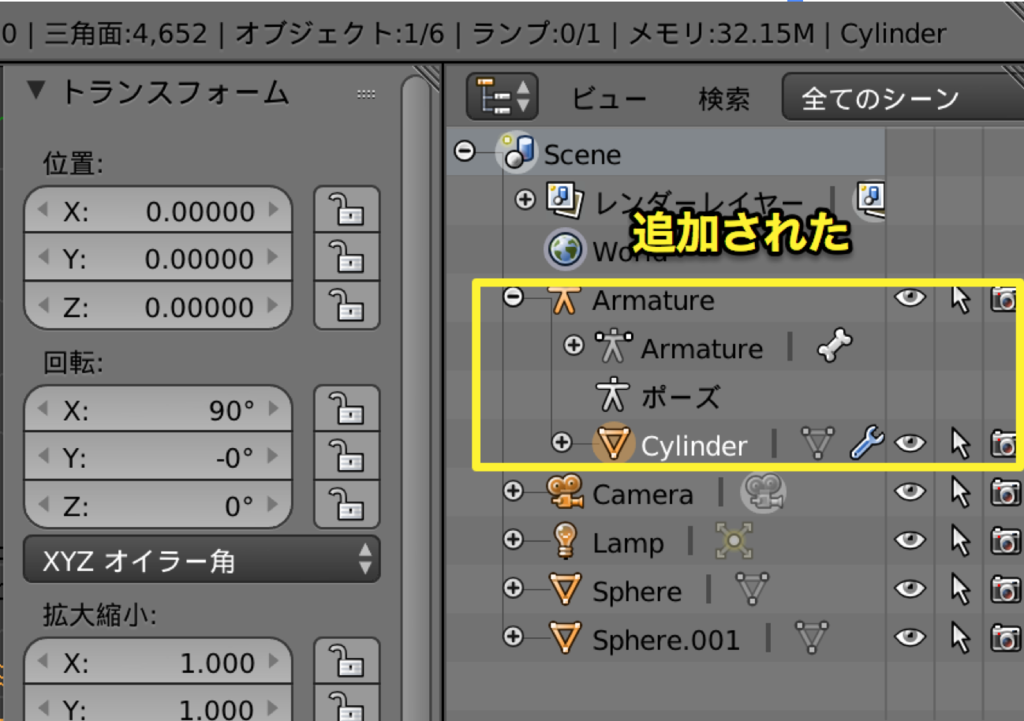Toggle renderability camera of Cylinder
The height and width of the screenshot is (721, 1024).
pyautogui.click(x=1006, y=444)
